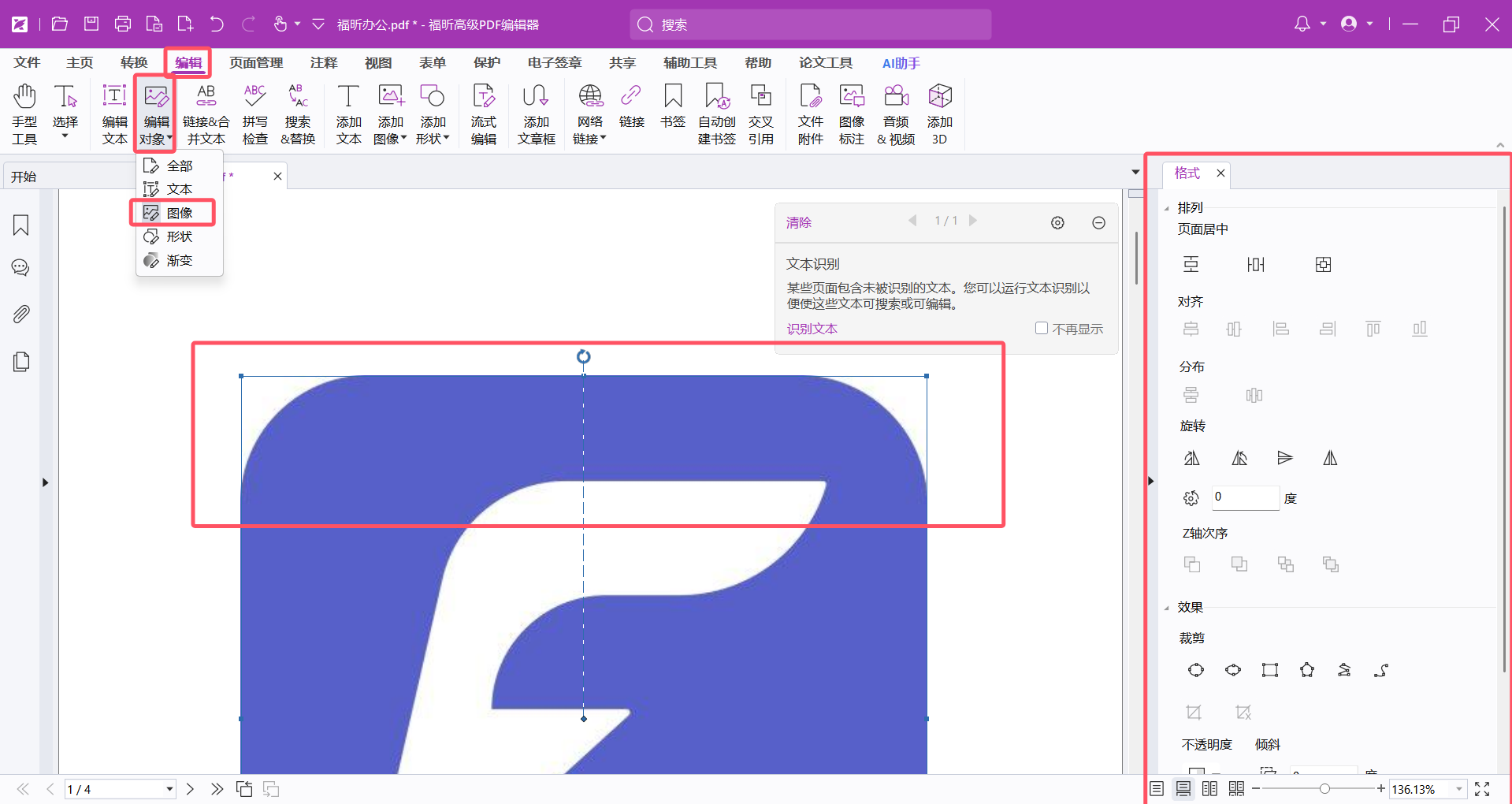Switch to continuous page view mode
Viewport: 1512px width, 804px height.
coord(1183,789)
